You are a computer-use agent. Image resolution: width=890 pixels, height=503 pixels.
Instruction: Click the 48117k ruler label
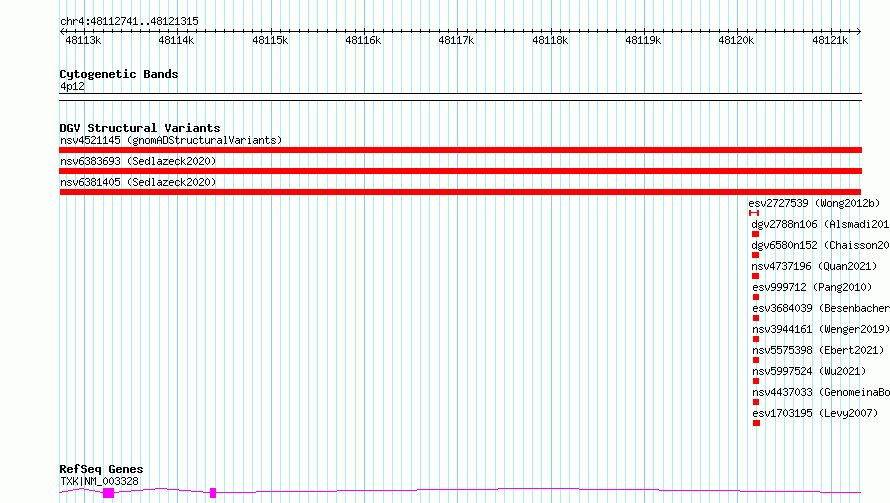click(456, 40)
